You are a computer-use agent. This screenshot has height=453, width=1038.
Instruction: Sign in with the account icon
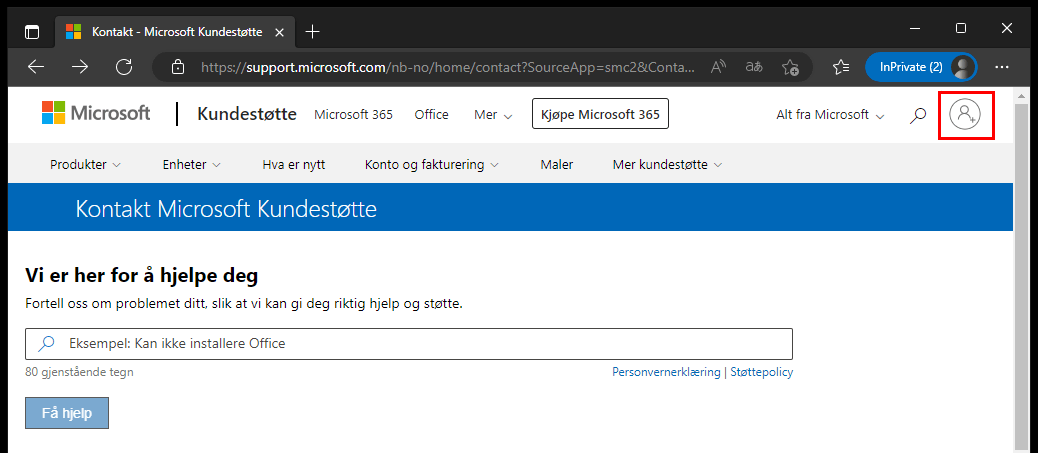tap(965, 114)
